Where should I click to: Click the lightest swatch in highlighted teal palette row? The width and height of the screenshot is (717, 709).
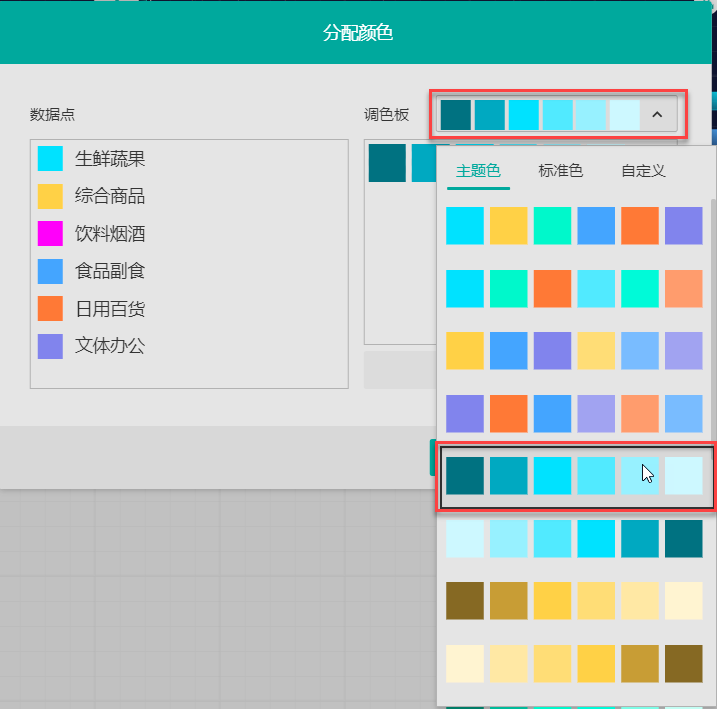[684, 476]
